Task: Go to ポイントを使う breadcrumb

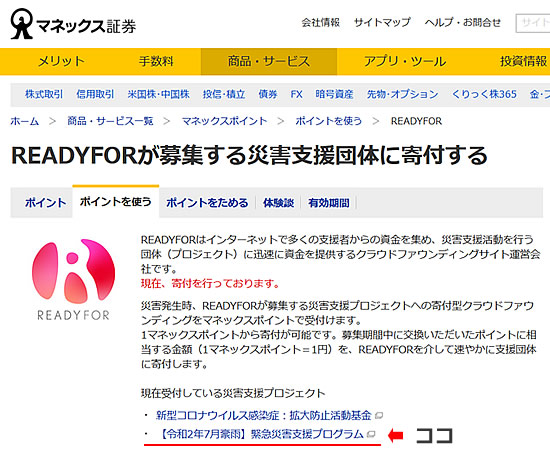Action: tap(328, 121)
